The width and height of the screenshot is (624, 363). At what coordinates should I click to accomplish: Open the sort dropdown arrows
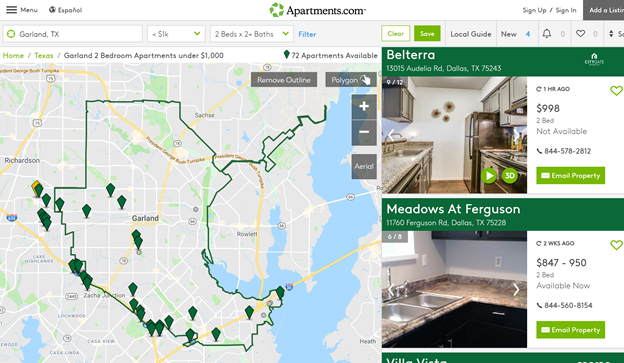point(611,34)
